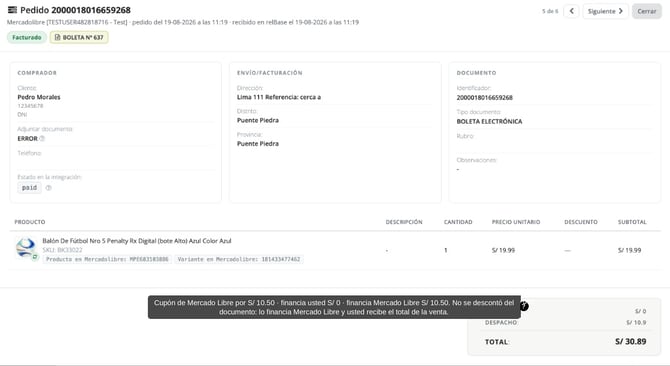
Task: Click the CANTIDAD column header
Action: click(x=458, y=222)
